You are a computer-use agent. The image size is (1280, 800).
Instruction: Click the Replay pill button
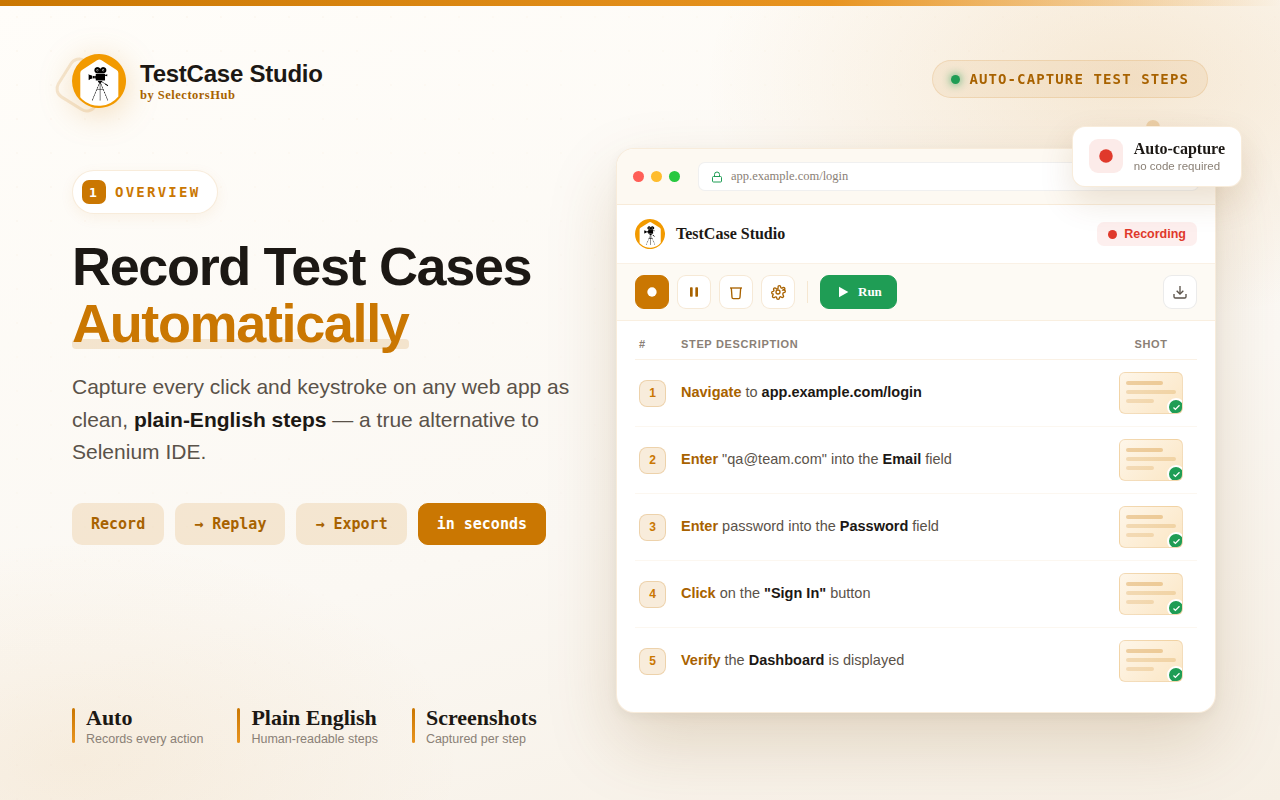[x=230, y=524]
